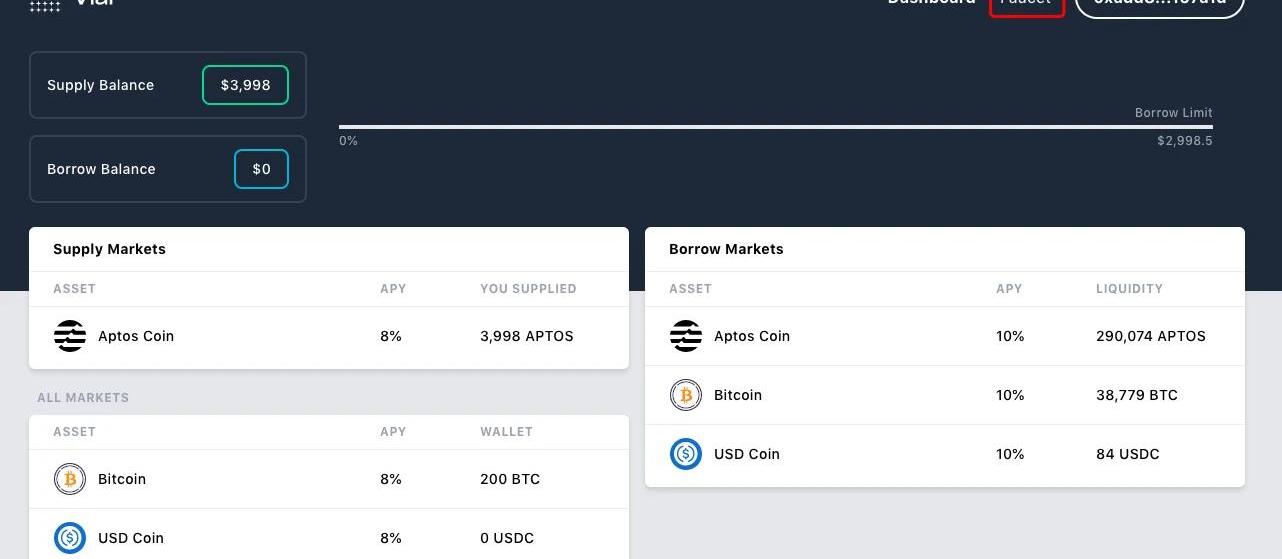Viewport: 1282px width, 559px height.
Task: Open the Dashboard tab
Action: point(931,3)
